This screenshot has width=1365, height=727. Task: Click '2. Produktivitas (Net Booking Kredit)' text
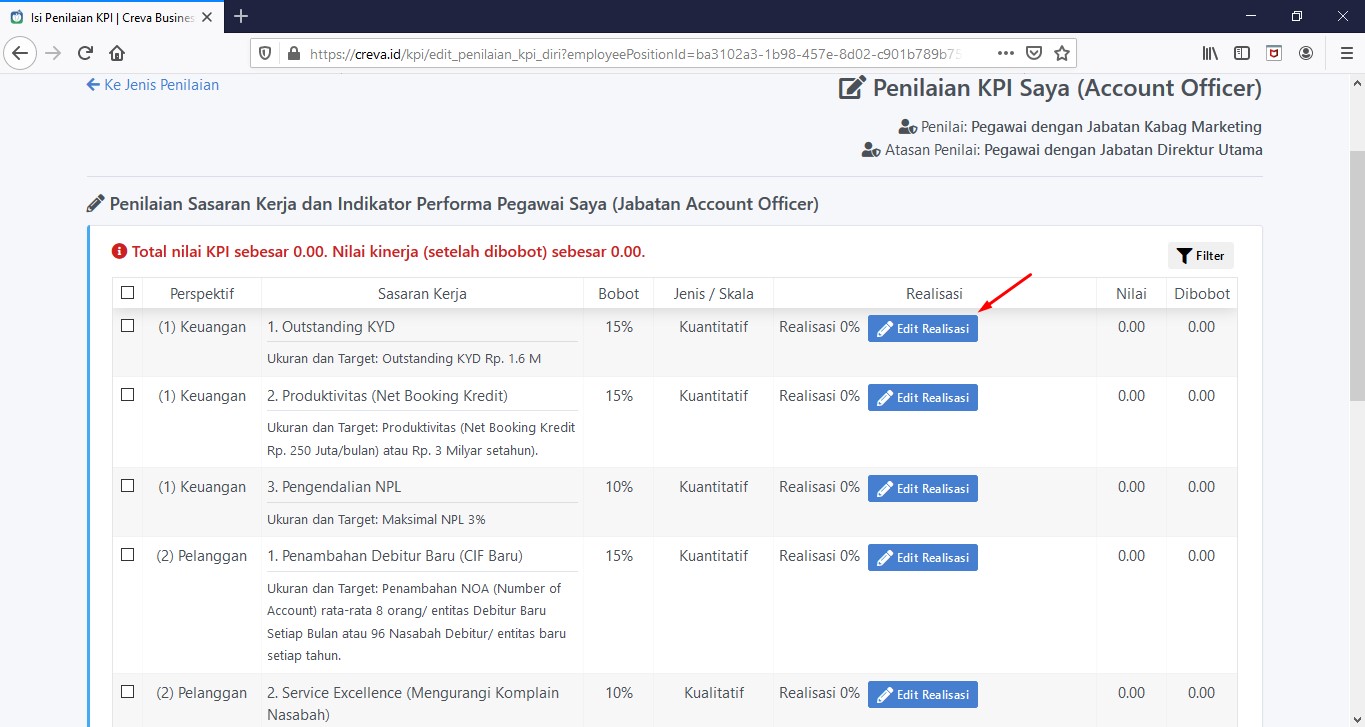[387, 396]
